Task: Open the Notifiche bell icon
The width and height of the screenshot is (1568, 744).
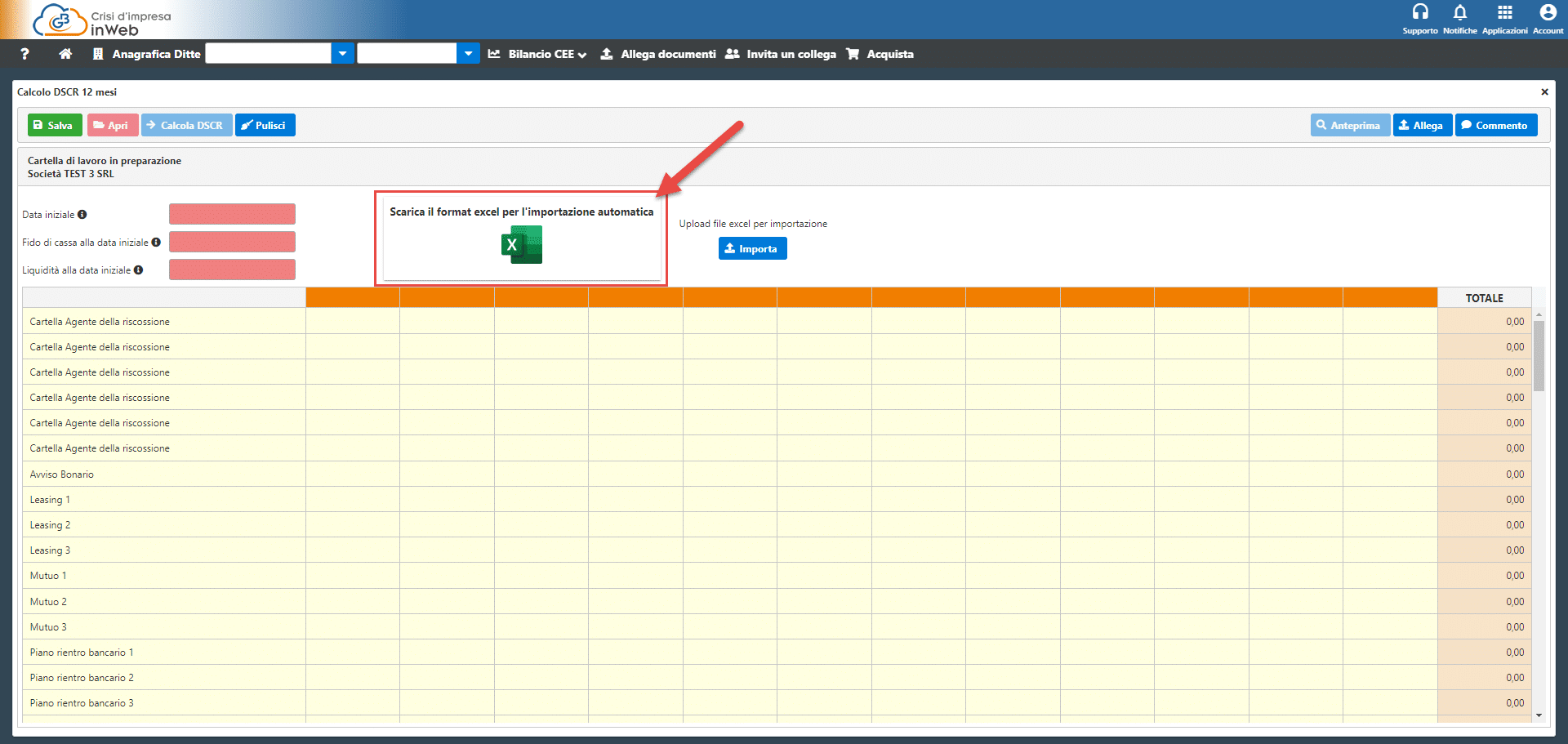Action: pos(1459,12)
